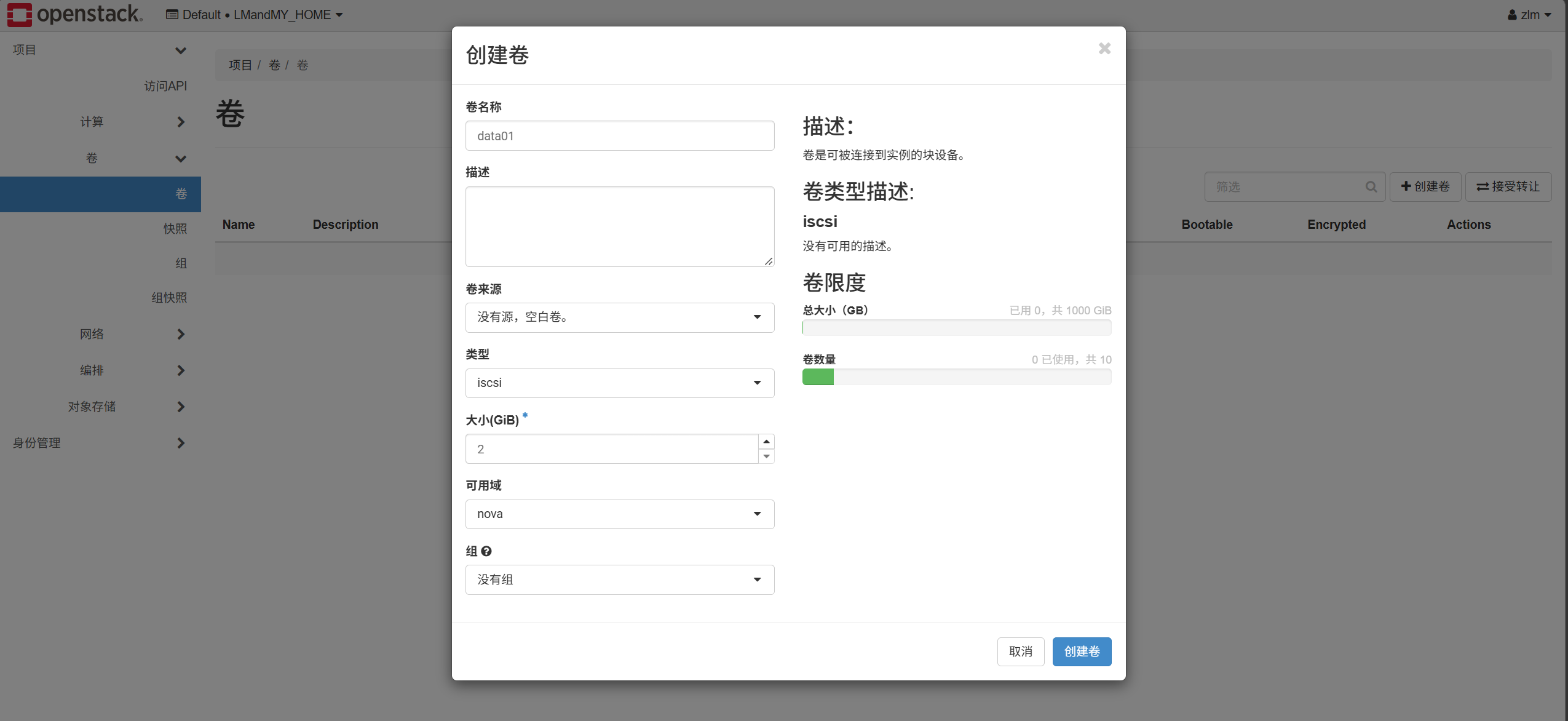
Task: Close the 创建卷 dialog with the X
Action: [x=1104, y=49]
